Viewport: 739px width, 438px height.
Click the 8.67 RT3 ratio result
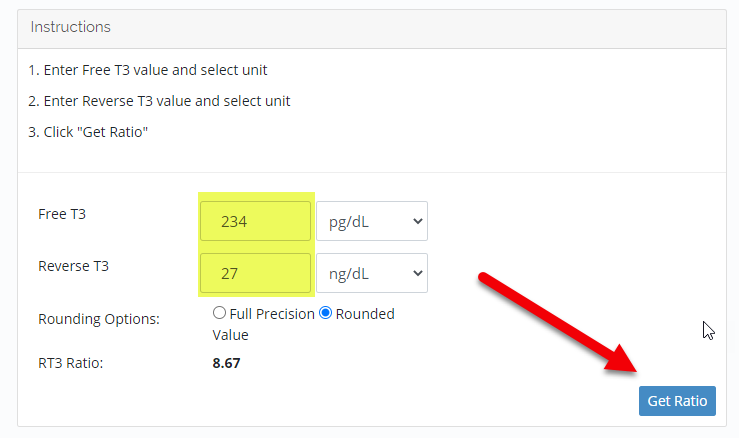(226, 362)
